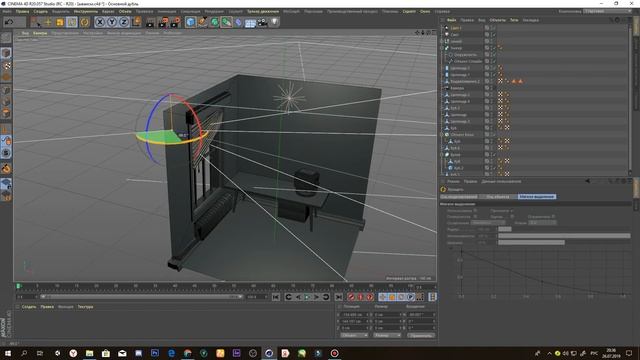
Task: Open the Размер dropdown in the coordinates panel
Action: pos(387,335)
